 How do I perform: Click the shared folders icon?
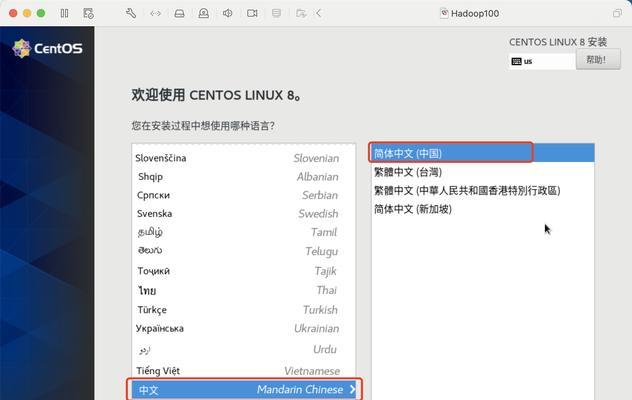pyautogui.click(x=301, y=13)
